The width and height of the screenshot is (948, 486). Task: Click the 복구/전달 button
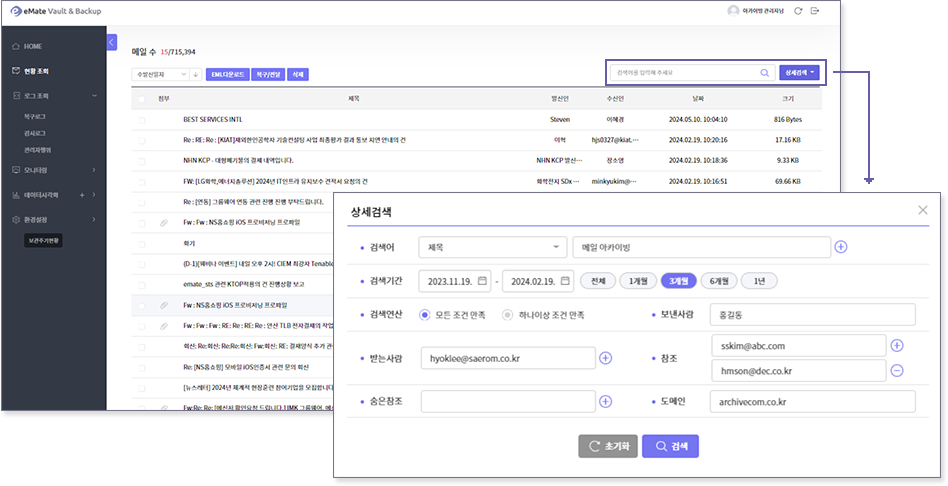click(268, 74)
